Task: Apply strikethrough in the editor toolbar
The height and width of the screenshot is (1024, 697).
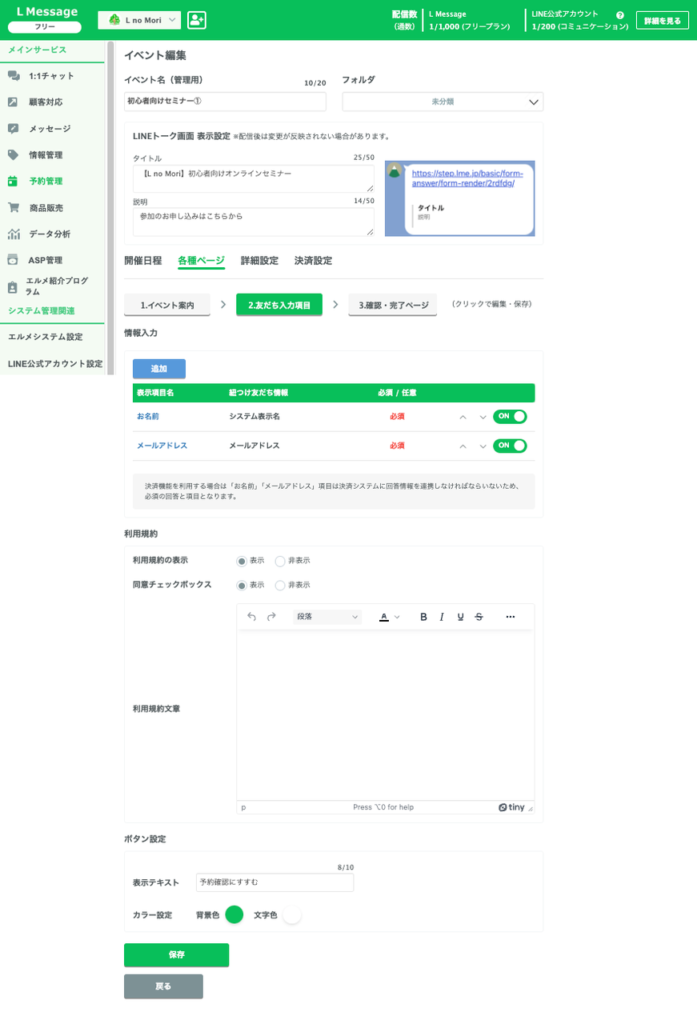Action: coord(479,617)
